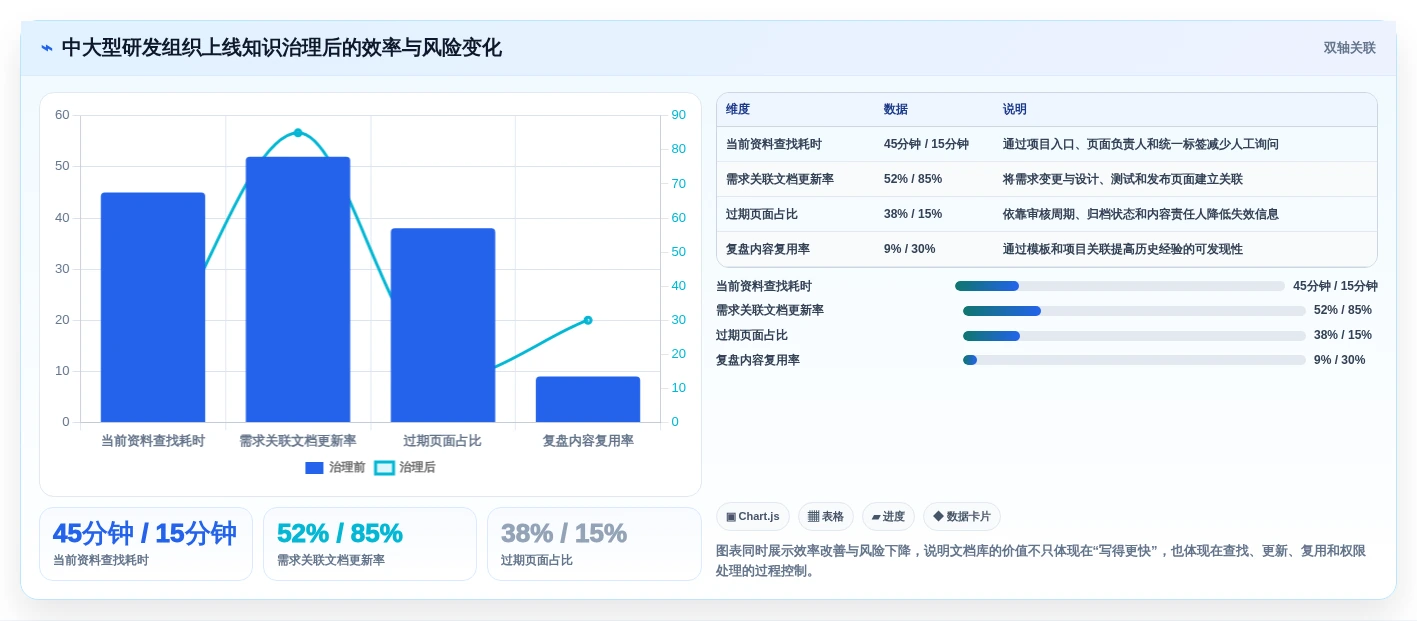Open the 38% / 15% stat card

pyautogui.click(x=594, y=544)
